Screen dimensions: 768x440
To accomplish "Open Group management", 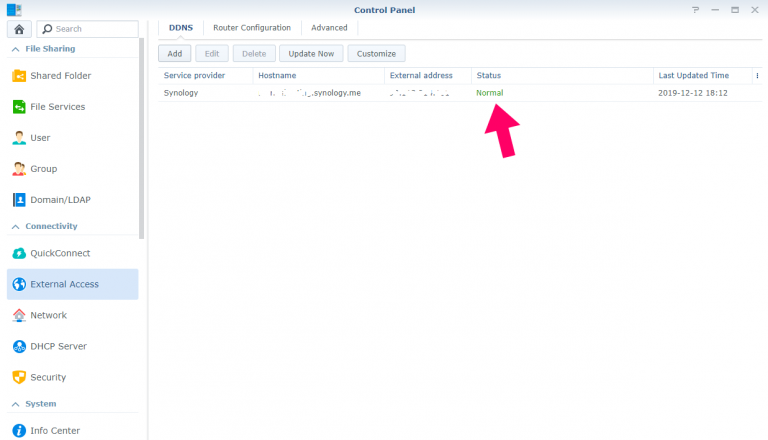I will [x=43, y=169].
